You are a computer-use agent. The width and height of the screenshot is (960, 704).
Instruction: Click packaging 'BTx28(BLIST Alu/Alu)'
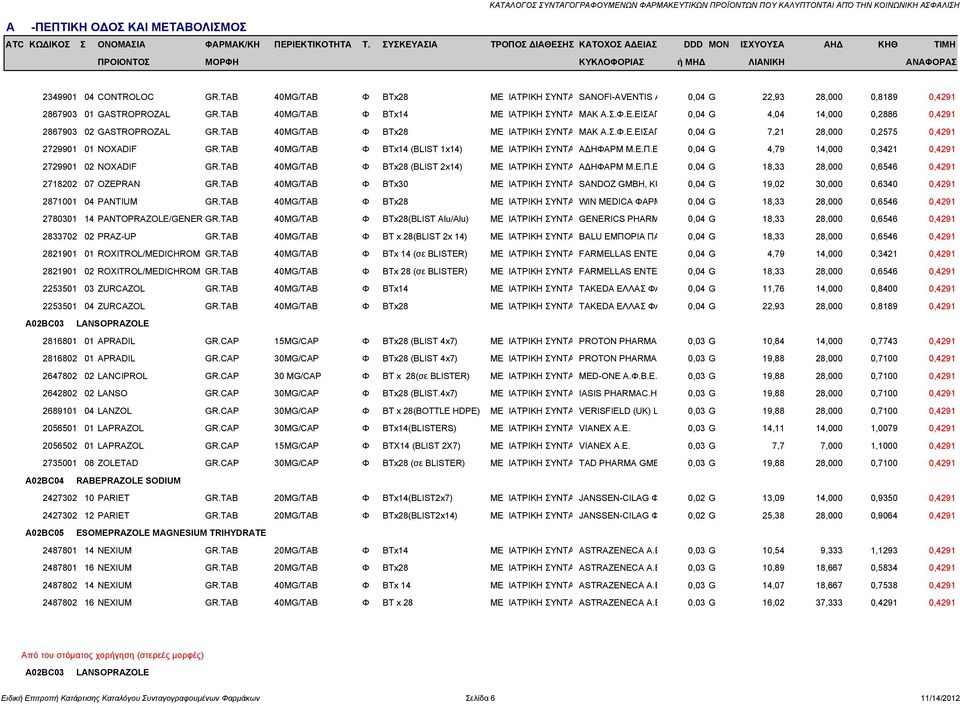coord(425,219)
